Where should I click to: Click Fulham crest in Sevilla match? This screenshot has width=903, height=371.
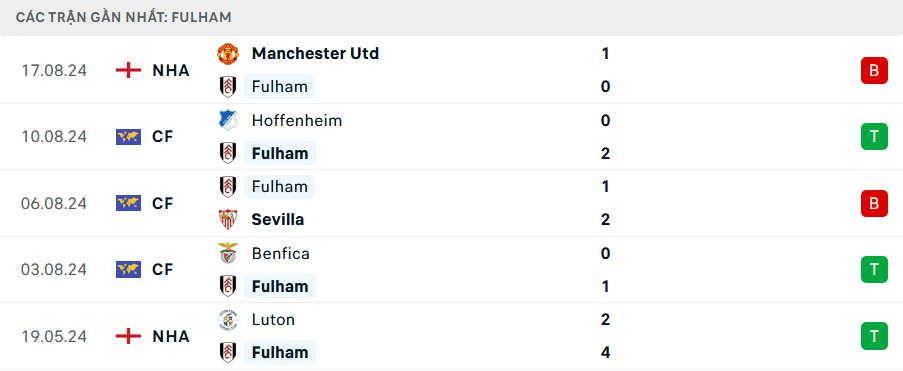tap(227, 187)
